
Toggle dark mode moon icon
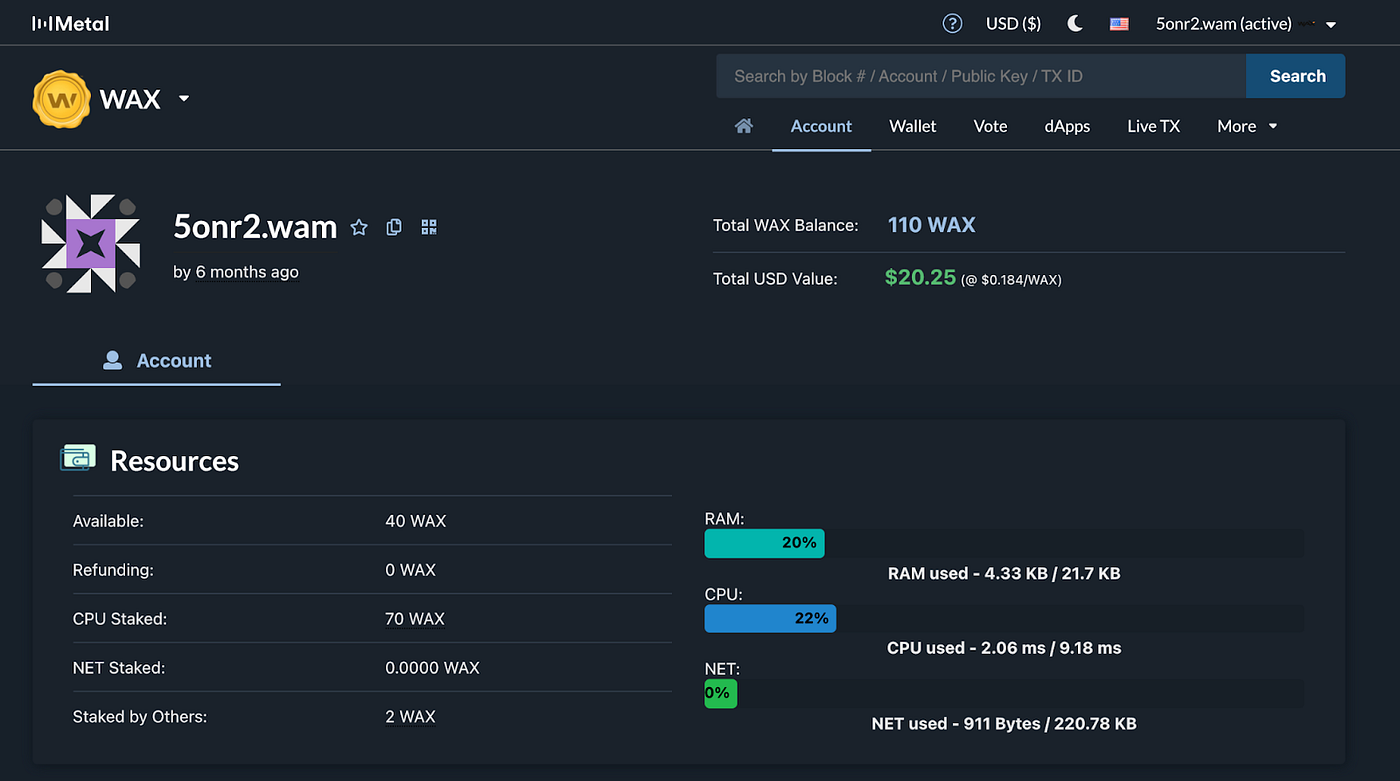click(x=1075, y=23)
